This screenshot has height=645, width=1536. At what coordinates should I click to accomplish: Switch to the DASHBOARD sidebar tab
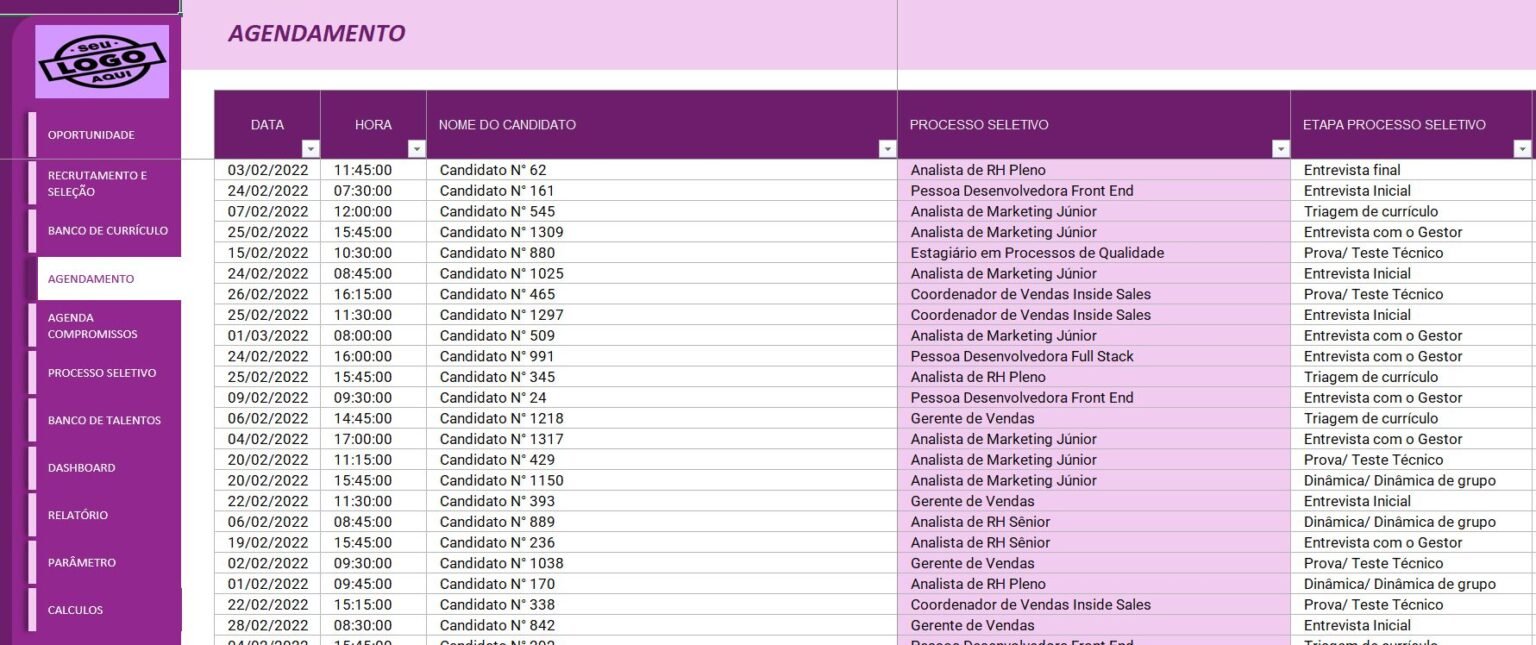pos(105,468)
